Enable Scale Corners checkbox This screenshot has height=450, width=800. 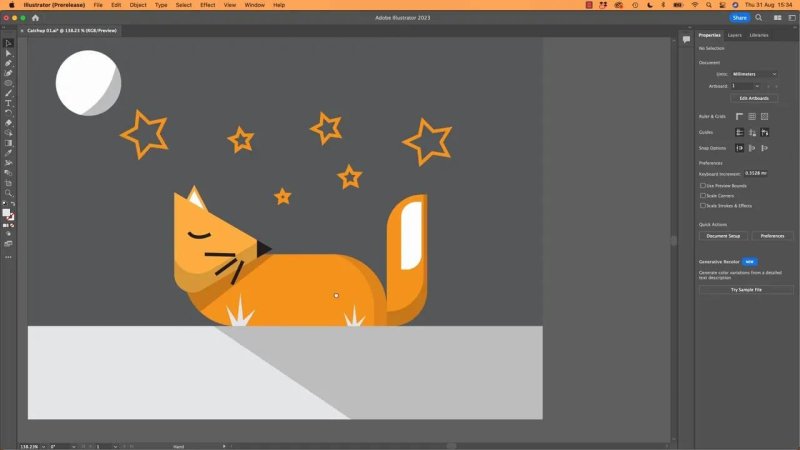tap(703, 195)
